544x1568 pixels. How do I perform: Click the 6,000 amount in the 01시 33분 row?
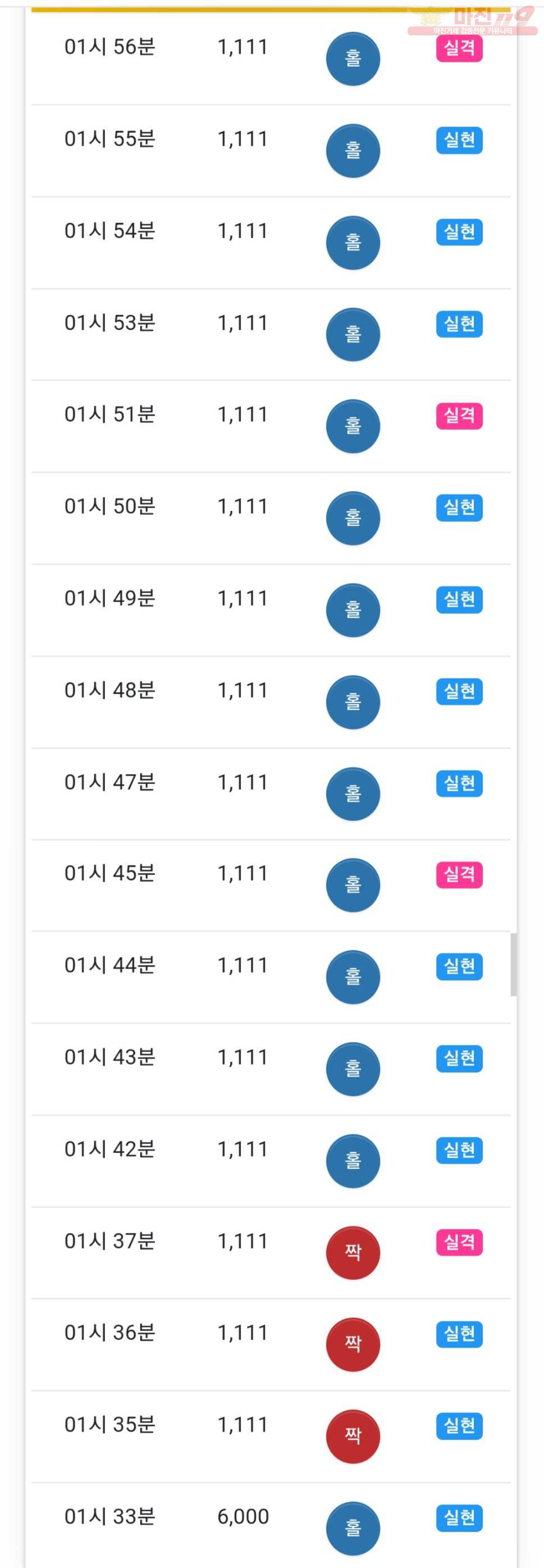[x=243, y=1517]
